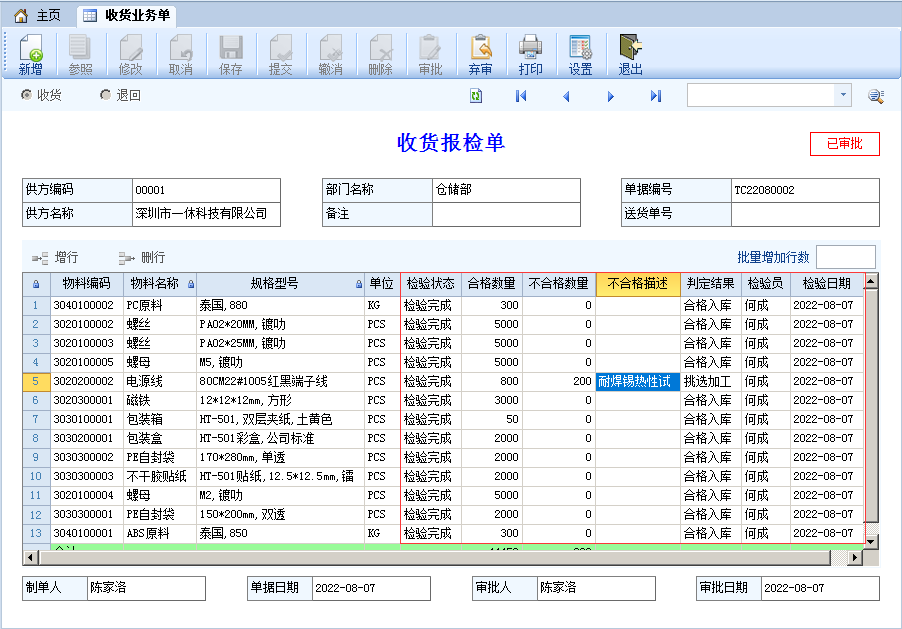The height and width of the screenshot is (629, 902).
Task: Go to the first record
Action: point(521,96)
